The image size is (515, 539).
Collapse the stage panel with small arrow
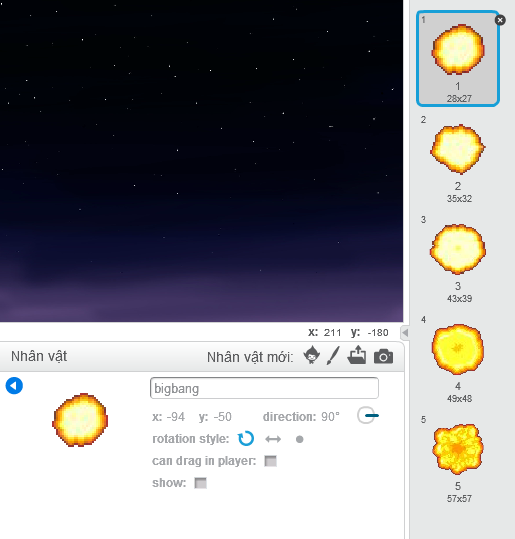click(x=405, y=332)
